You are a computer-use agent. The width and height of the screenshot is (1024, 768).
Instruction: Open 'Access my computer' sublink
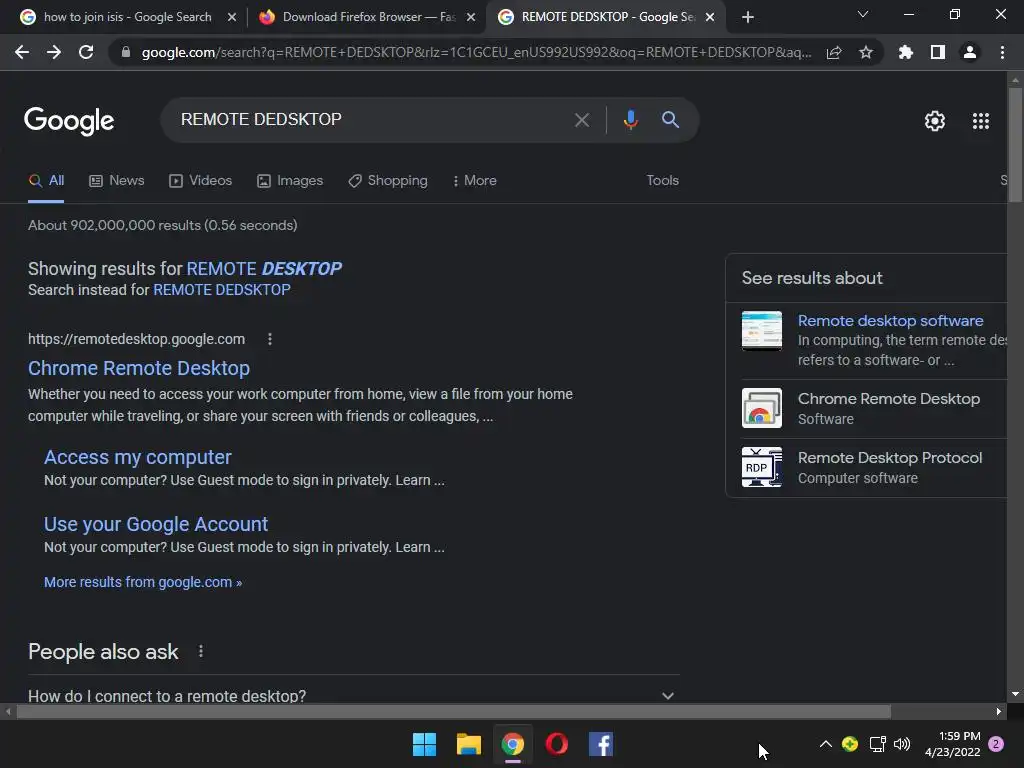point(138,457)
